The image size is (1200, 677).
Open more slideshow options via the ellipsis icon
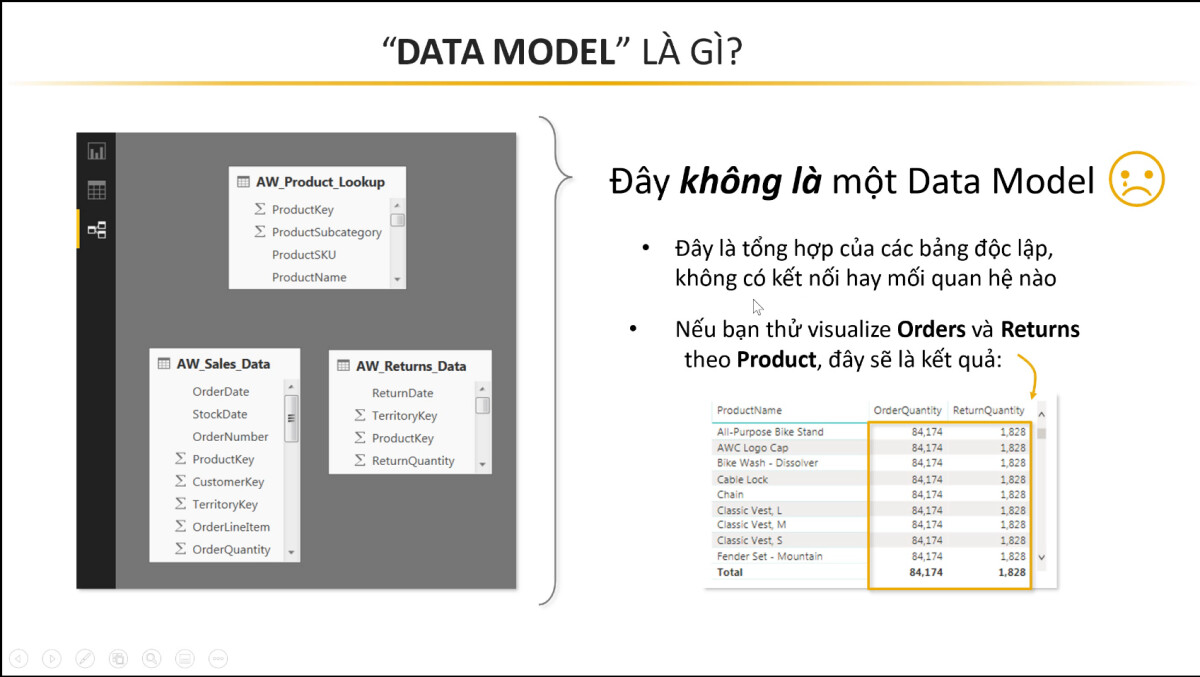point(217,659)
